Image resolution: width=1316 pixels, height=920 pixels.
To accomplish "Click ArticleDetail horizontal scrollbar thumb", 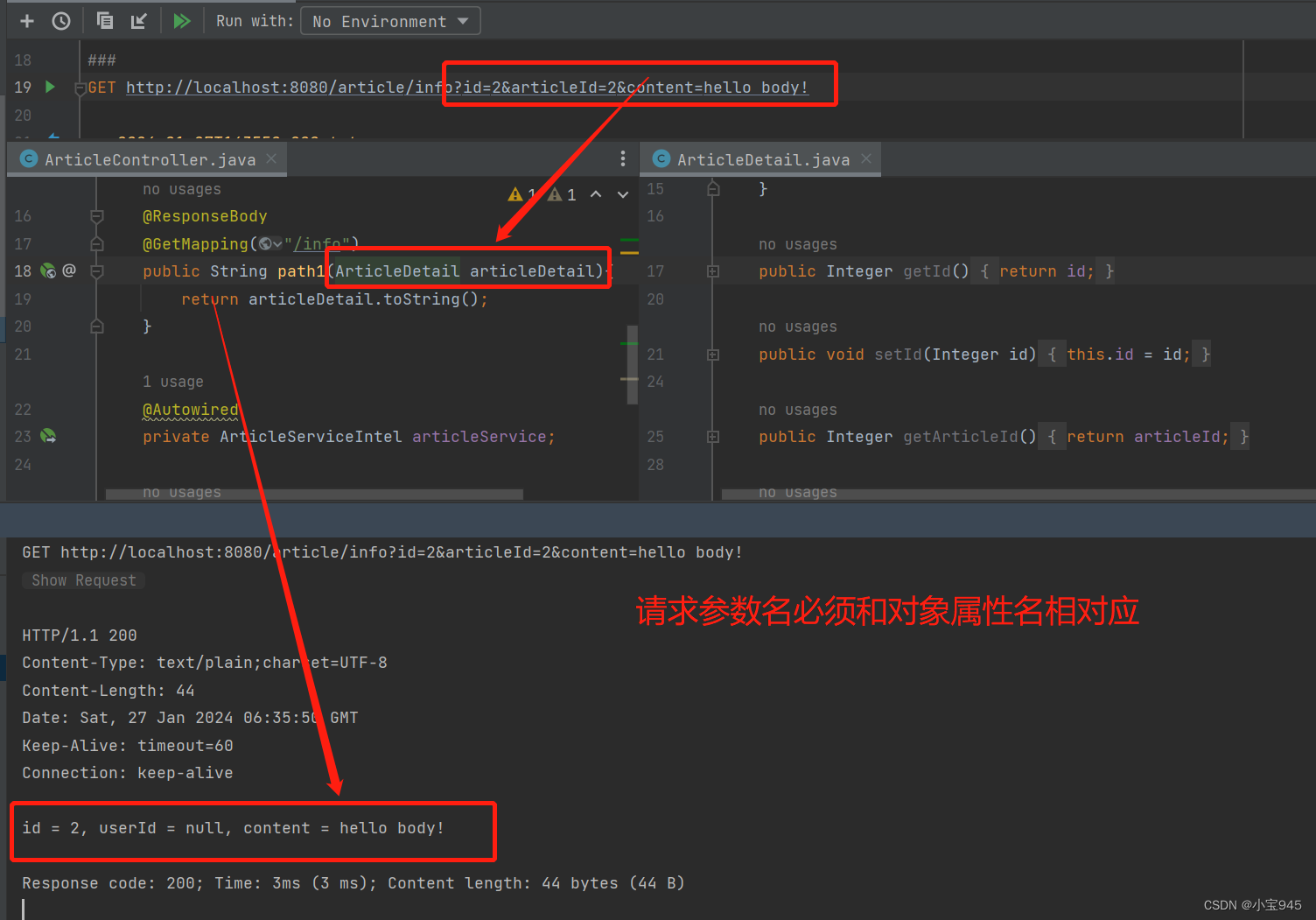I will 1018,495.
